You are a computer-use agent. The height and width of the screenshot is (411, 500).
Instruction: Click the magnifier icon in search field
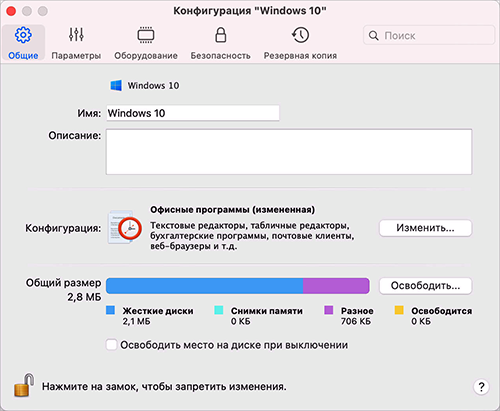[373, 35]
